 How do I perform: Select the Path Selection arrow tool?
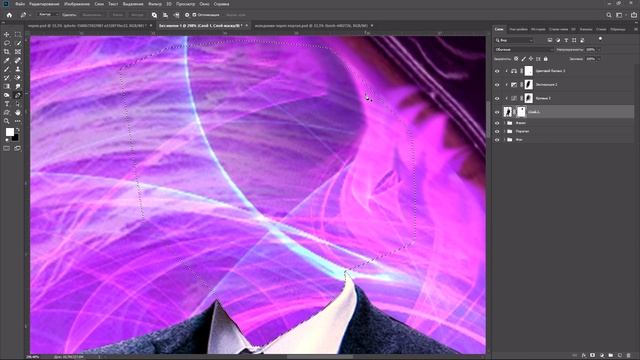(18, 104)
